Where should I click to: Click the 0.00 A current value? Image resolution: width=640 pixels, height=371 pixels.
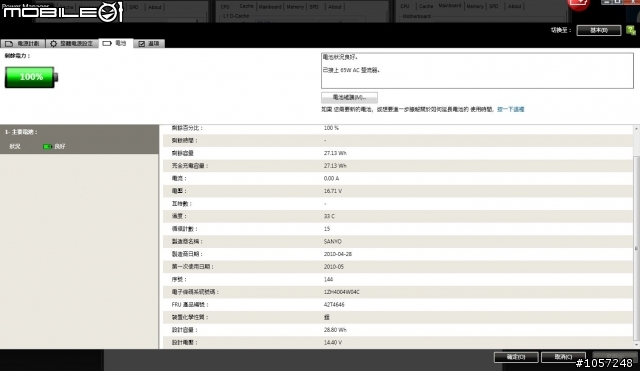coord(331,178)
